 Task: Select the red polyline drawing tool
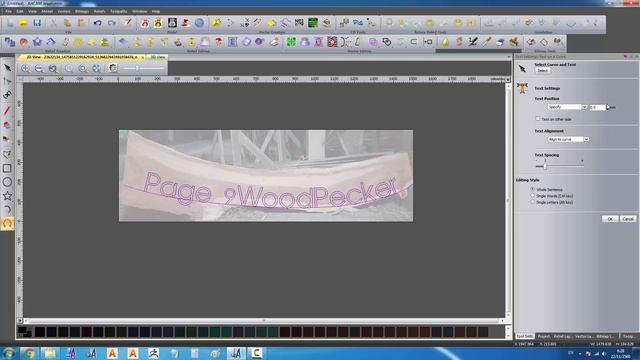[7, 110]
